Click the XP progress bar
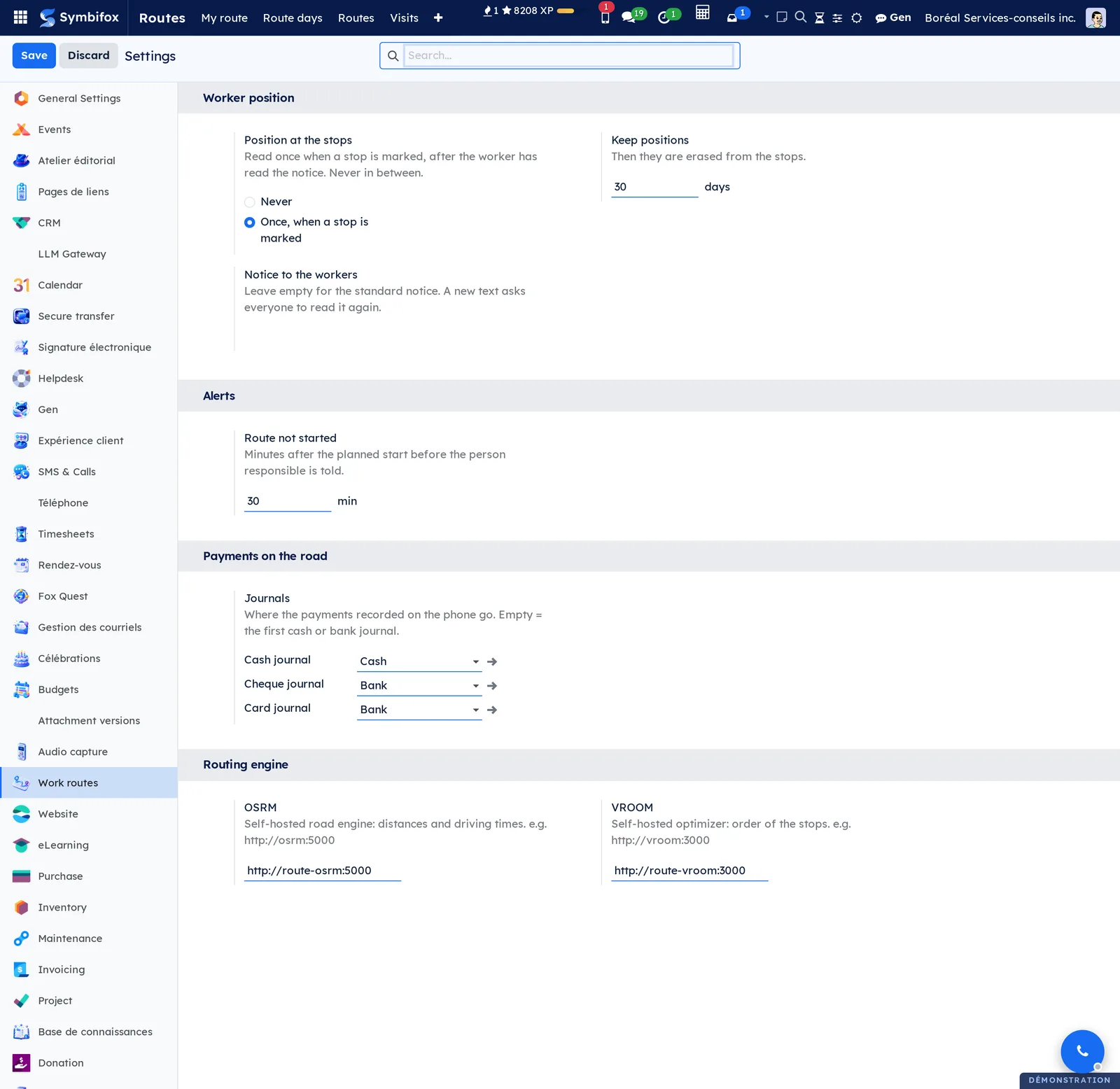Viewport: 1120px width, 1089px height. point(566,10)
